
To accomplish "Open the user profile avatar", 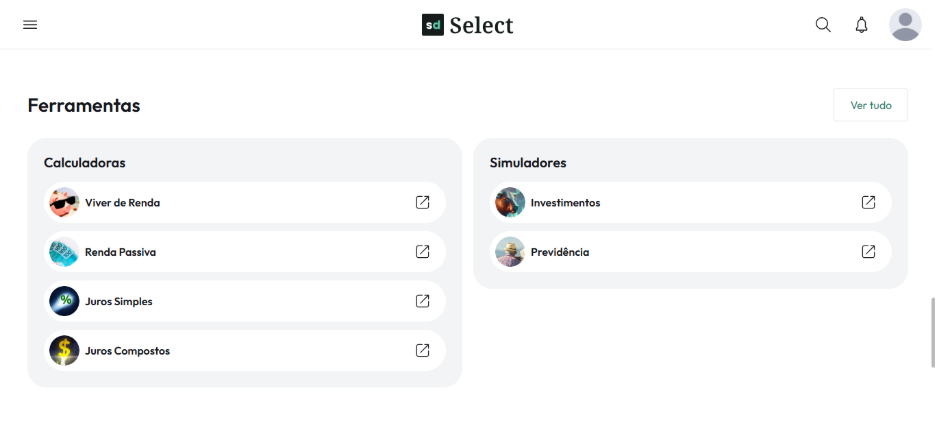I will pos(905,25).
